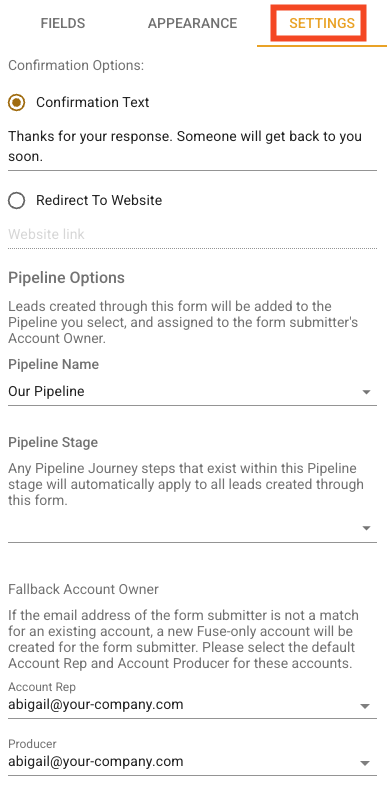389x795 pixels.
Task: Choose the Redirect To Website radio option
Action: [17, 201]
